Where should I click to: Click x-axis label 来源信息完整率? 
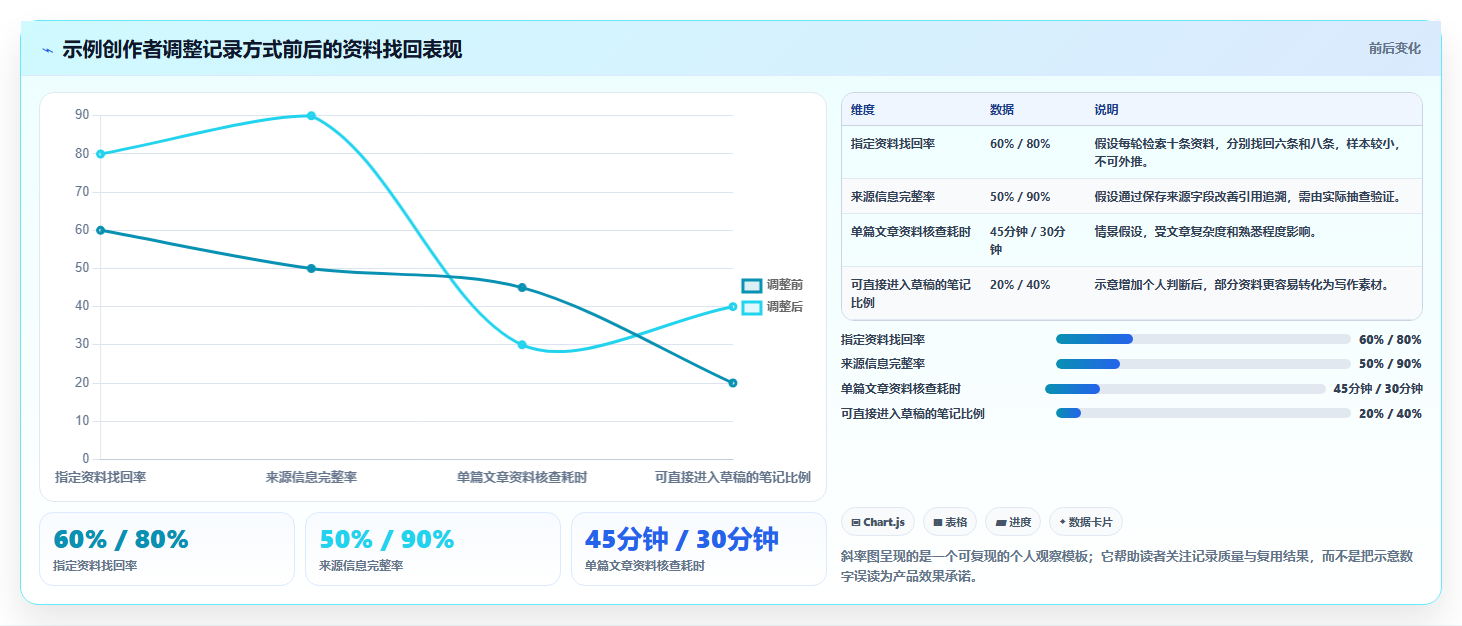coord(311,478)
